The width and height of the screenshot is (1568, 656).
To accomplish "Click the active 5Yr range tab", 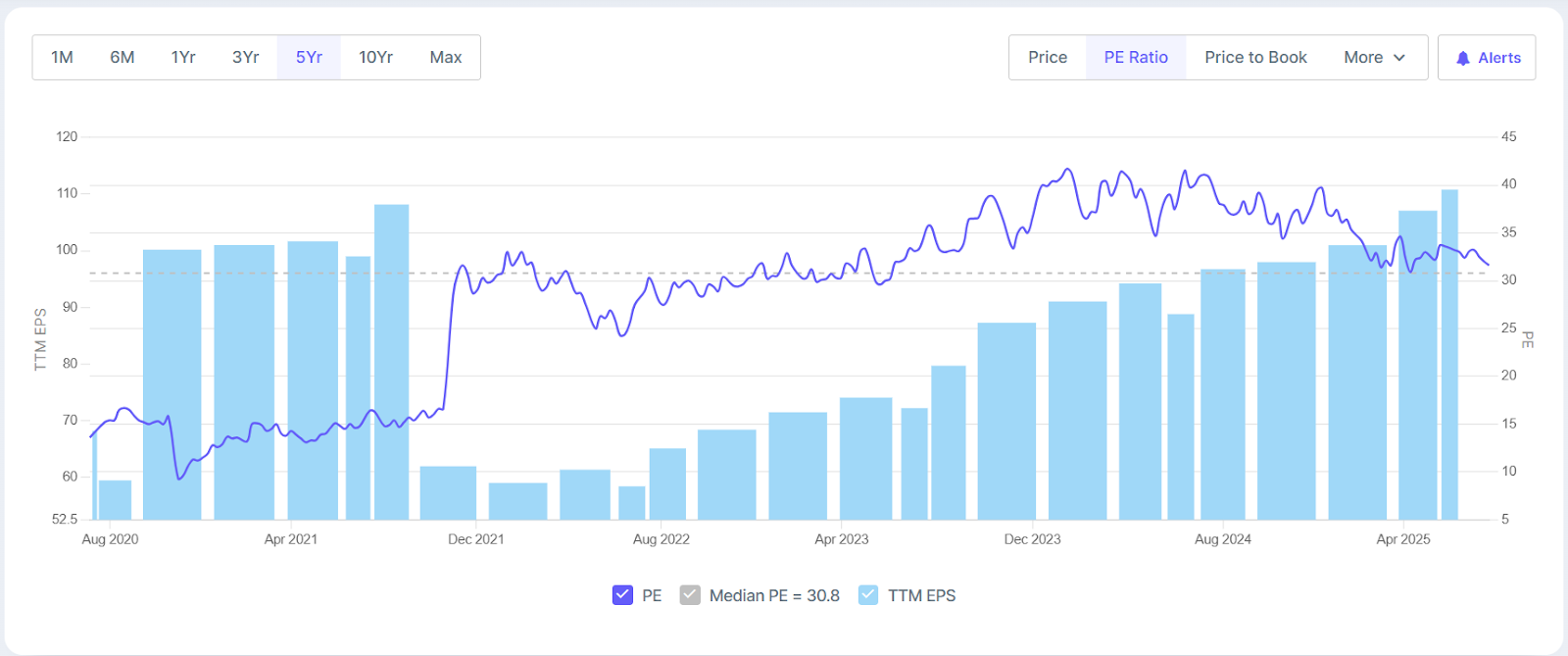I will click(x=309, y=57).
